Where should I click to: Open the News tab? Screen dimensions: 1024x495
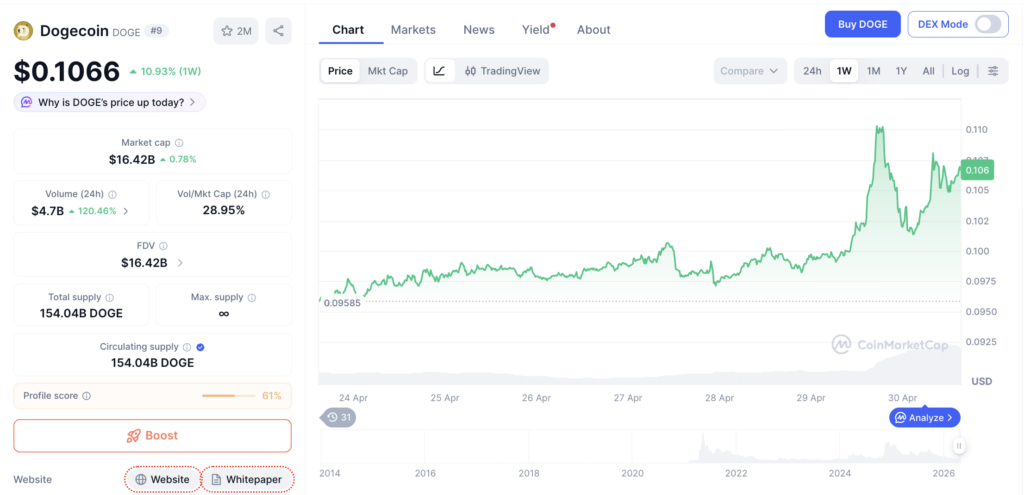point(479,30)
